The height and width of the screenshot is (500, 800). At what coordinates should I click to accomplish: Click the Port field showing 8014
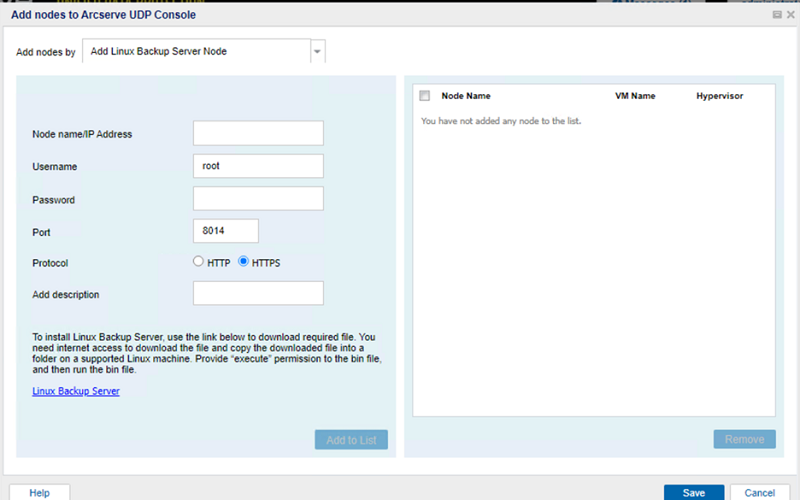[226, 231]
